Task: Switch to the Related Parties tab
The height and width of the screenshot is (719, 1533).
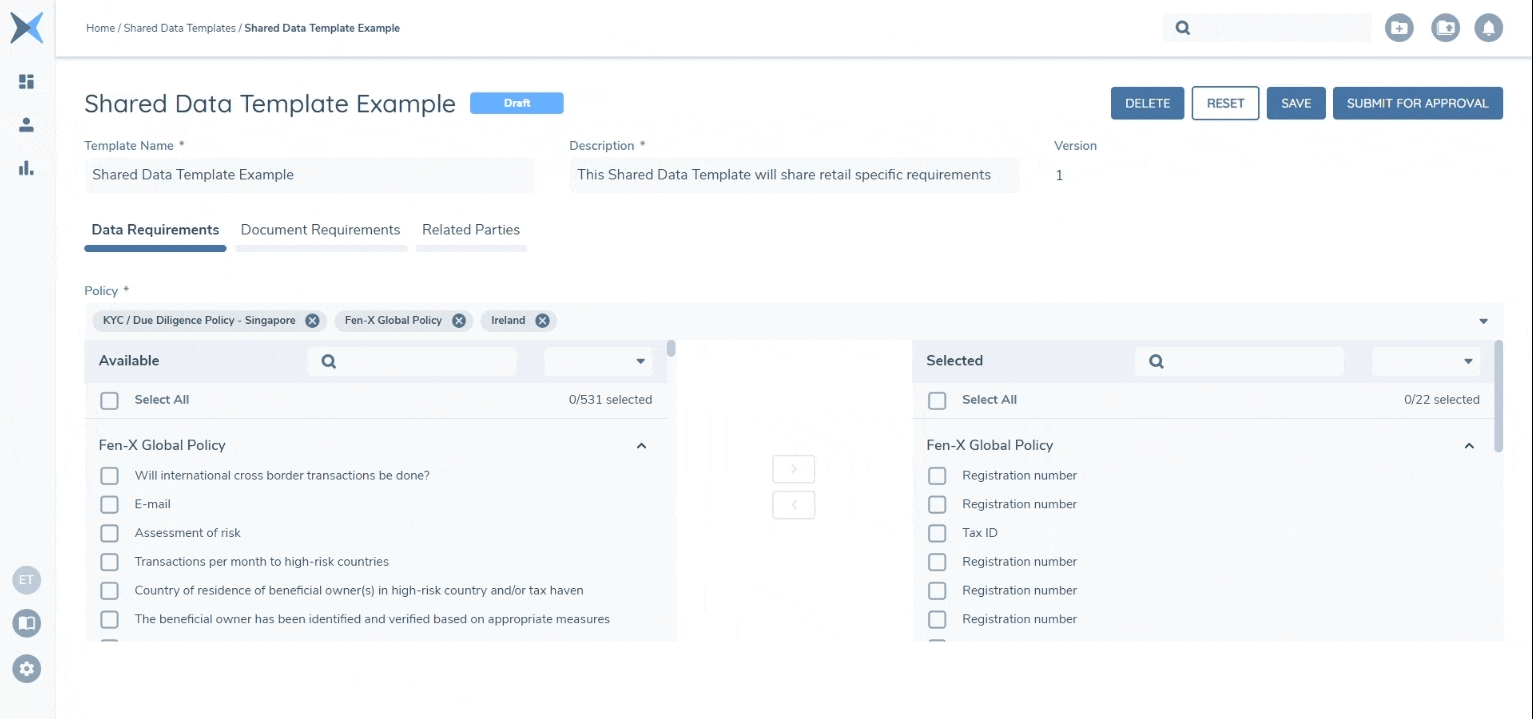Action: 470,230
